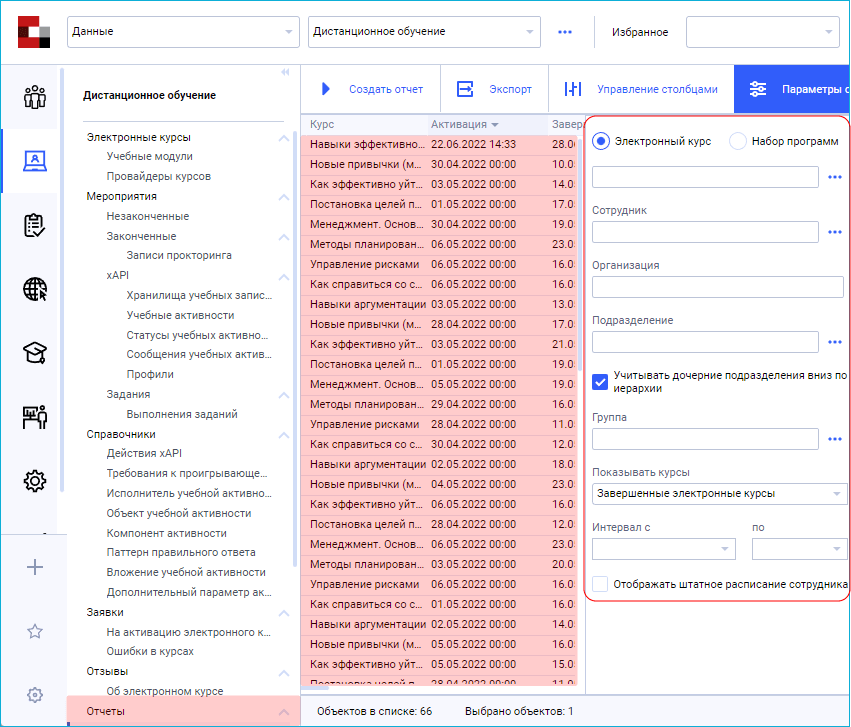Select the people group icon atop the sidebar
The image size is (851, 727).
coord(35,95)
